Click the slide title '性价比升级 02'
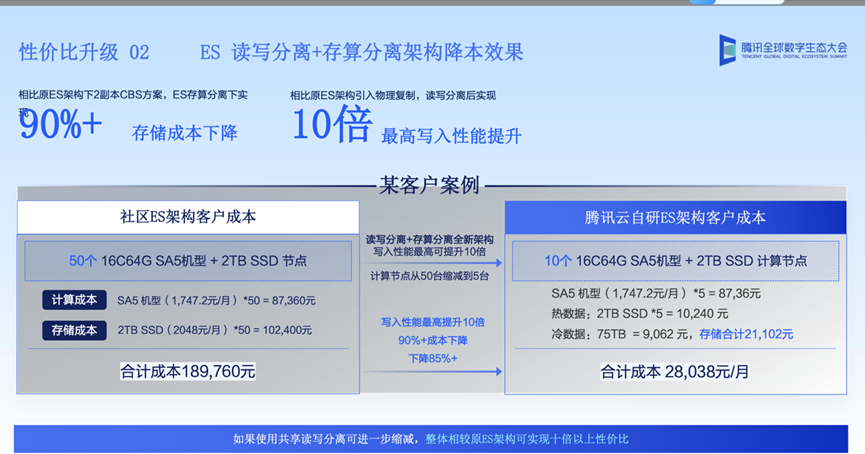 click(84, 52)
